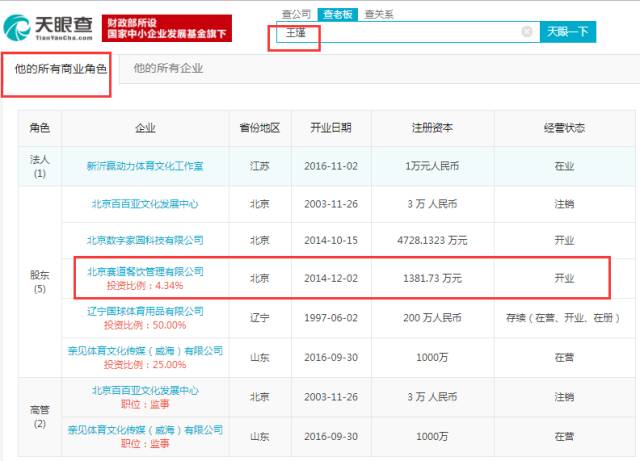Click the 经营状态 column header
The width and height of the screenshot is (640, 461).
click(564, 128)
